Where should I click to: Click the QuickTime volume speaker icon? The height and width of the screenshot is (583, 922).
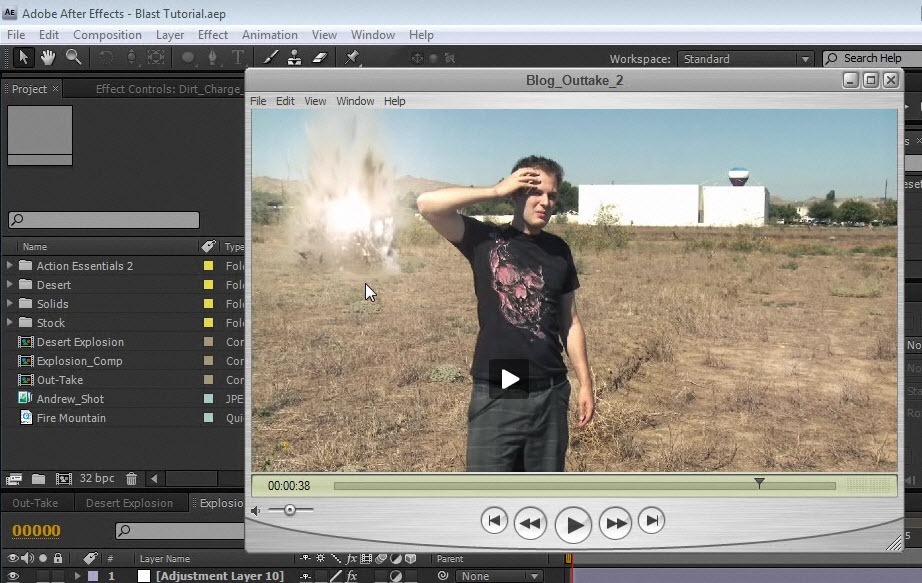(x=256, y=511)
